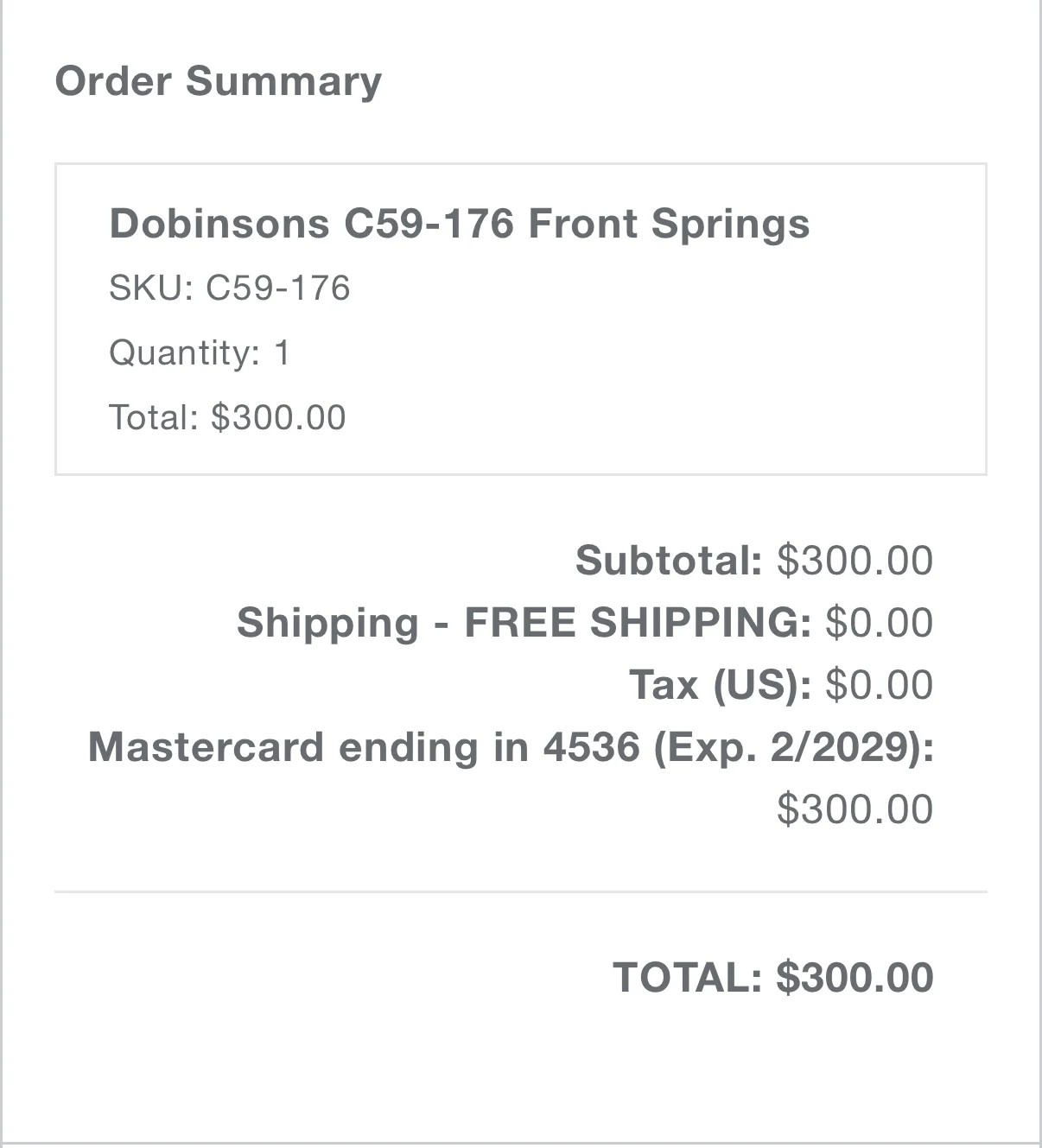Click the word Summary in the heading
1042x1148 pixels.
283,82
